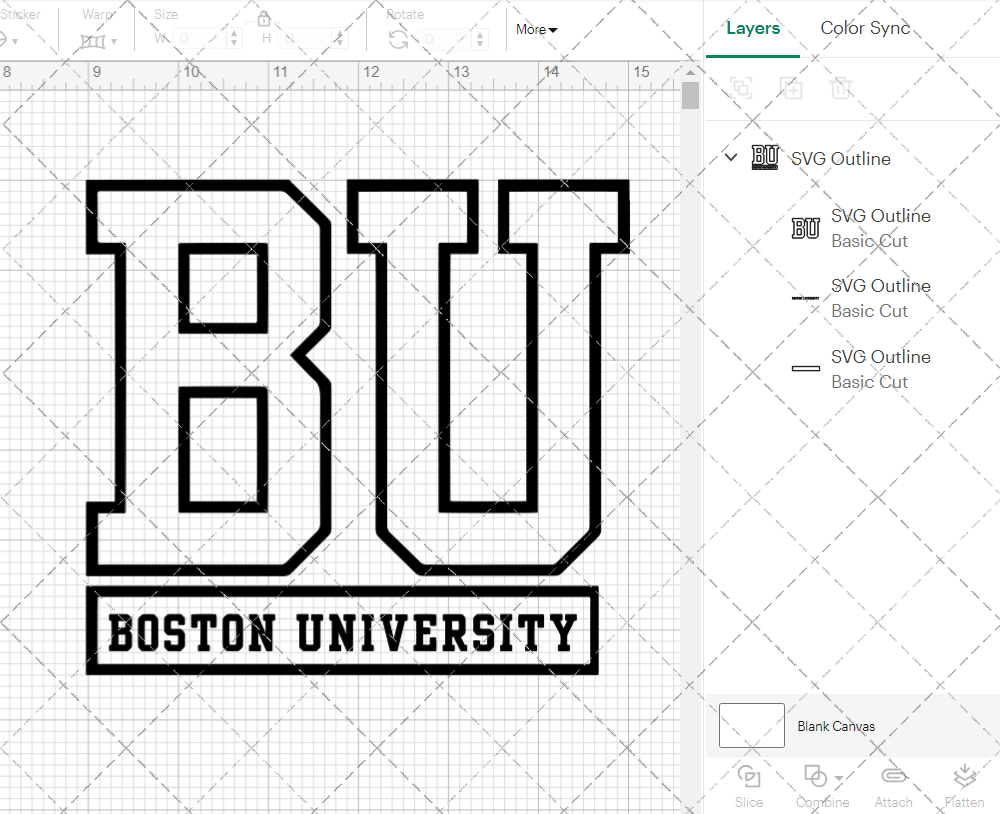
Task: Switch to the Color Sync tab
Action: pos(864,28)
